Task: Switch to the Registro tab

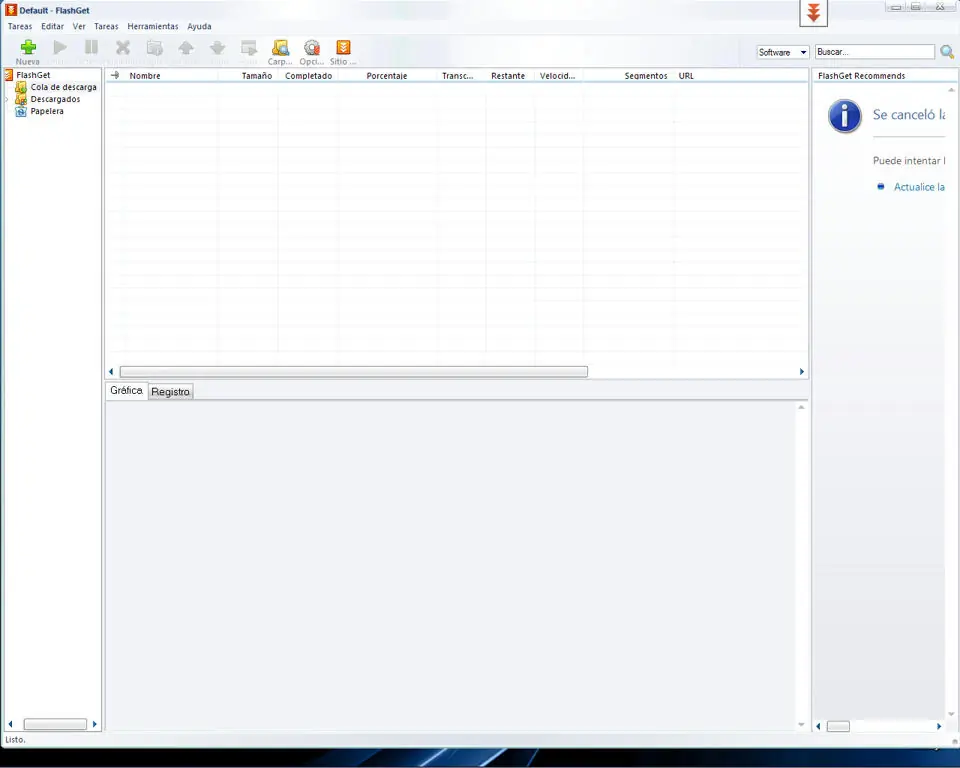Action: pos(170,391)
